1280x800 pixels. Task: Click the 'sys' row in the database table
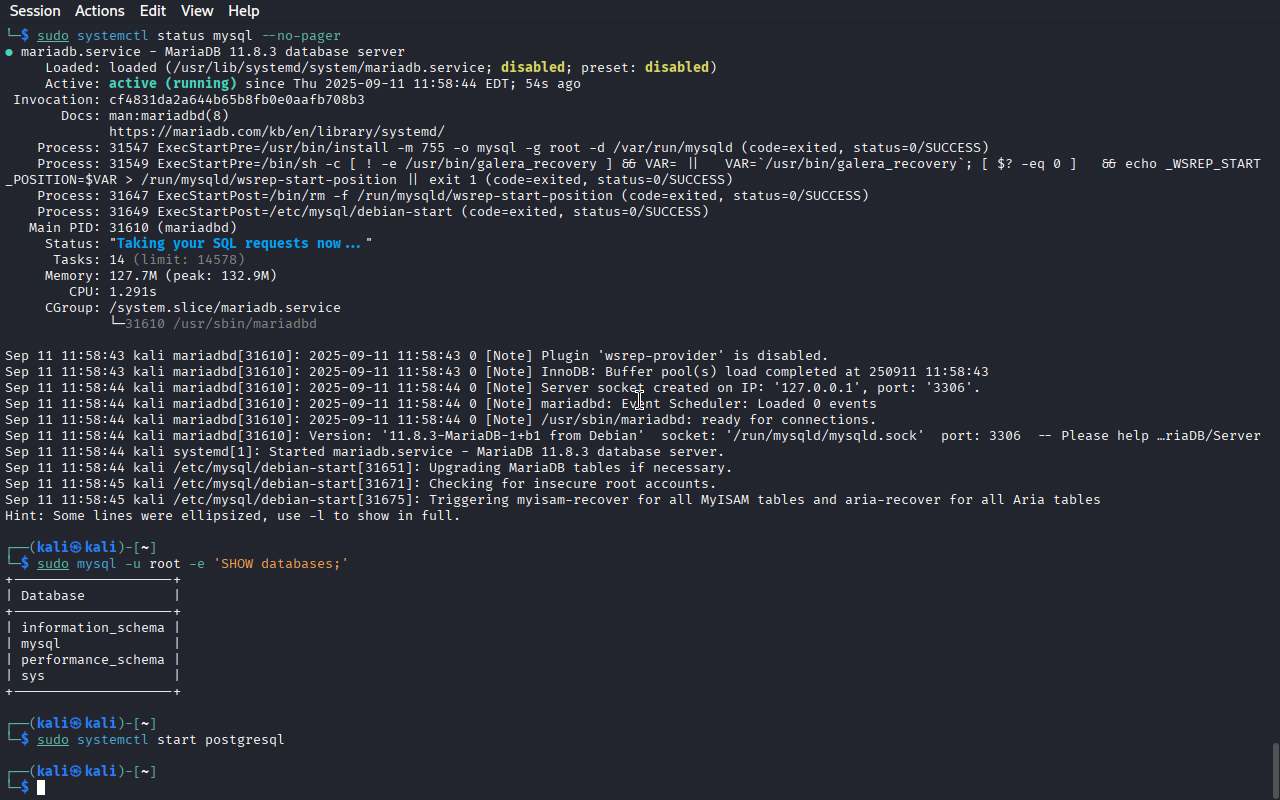pyautogui.click(x=33, y=676)
